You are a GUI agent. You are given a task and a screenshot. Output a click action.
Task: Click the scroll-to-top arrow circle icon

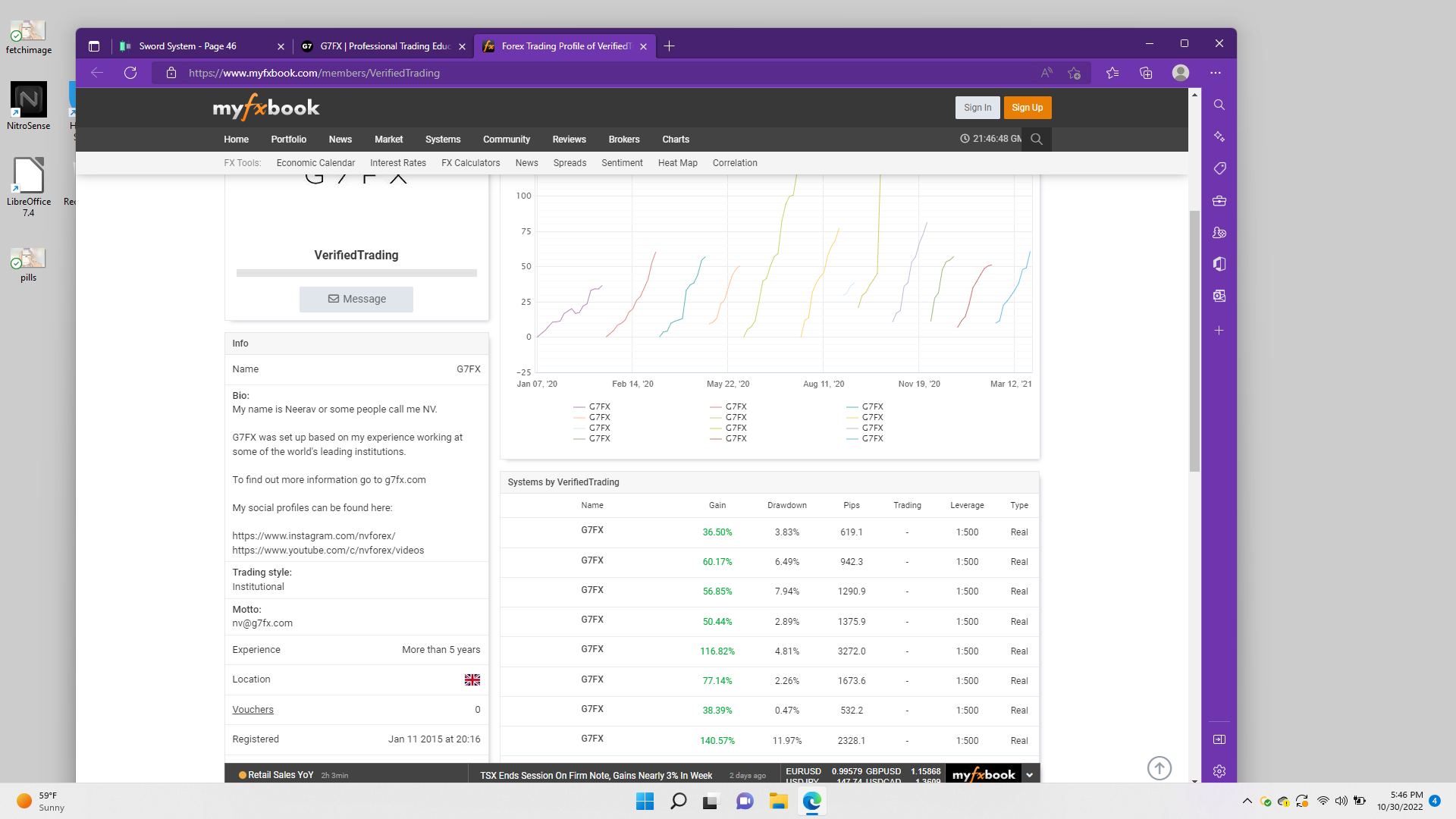[x=1159, y=768]
